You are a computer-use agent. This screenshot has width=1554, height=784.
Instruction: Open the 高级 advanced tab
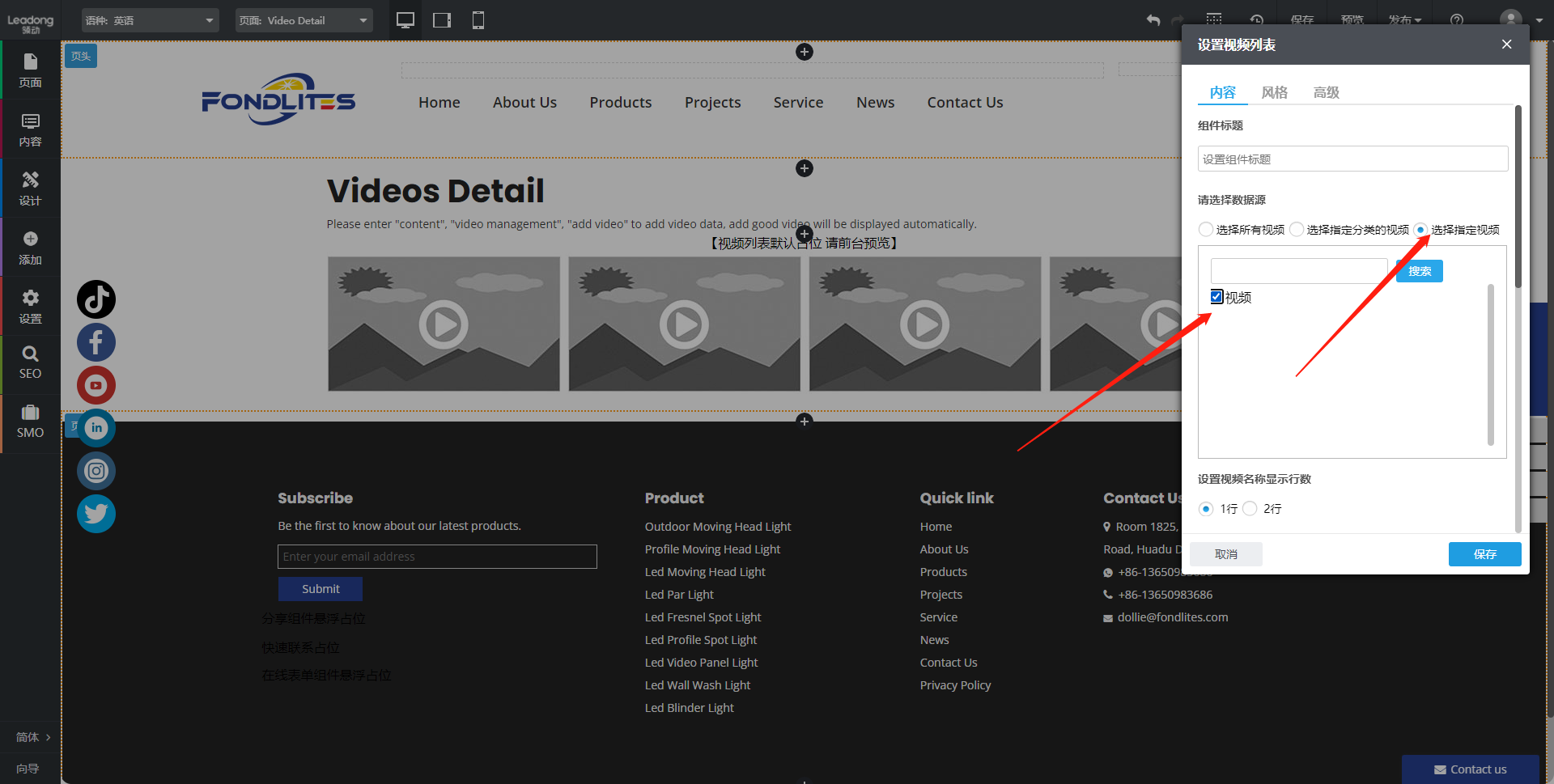coord(1326,92)
